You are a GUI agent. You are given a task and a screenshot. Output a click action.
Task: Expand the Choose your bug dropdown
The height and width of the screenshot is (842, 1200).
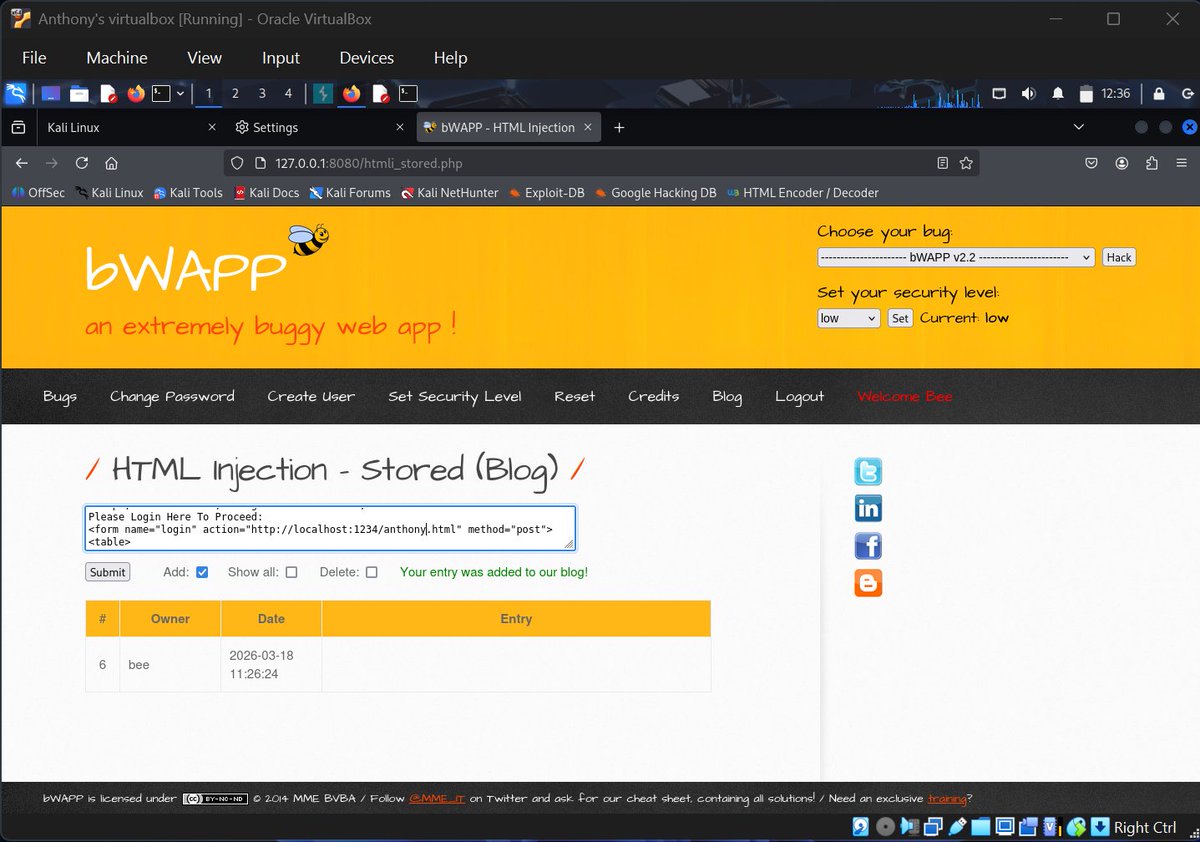pos(956,257)
